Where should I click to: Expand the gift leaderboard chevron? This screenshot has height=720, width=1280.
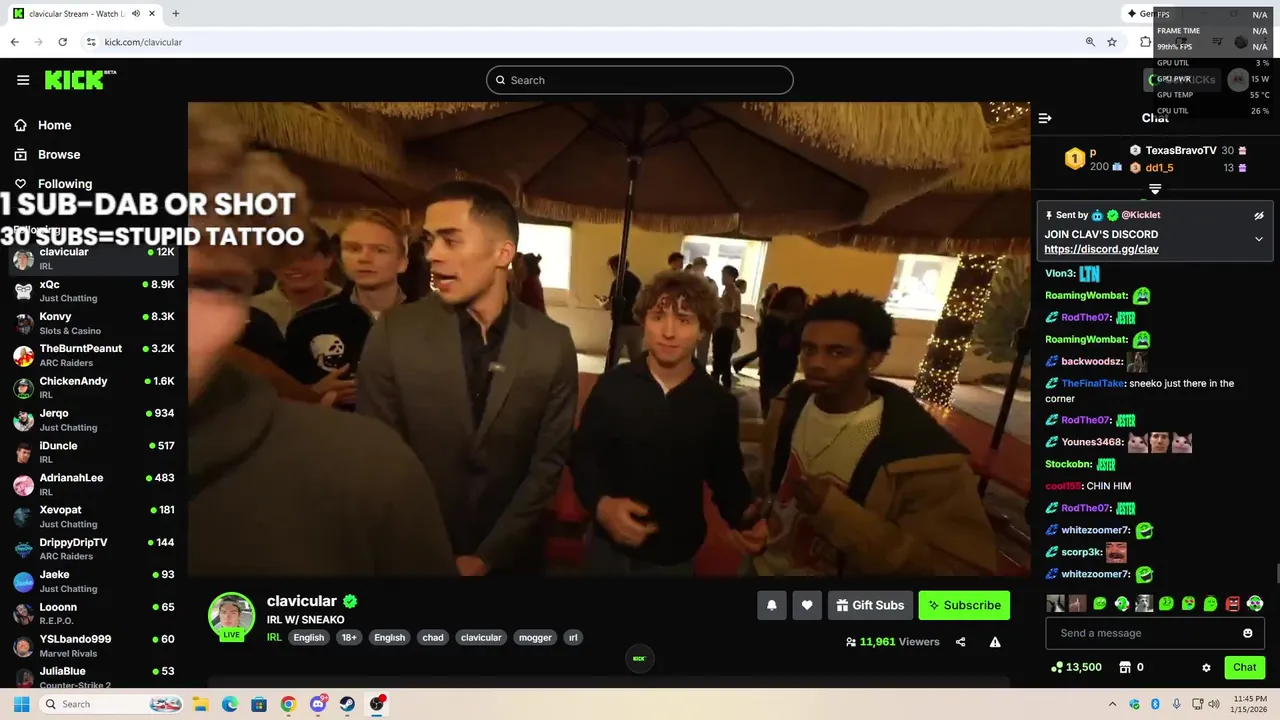click(x=1155, y=189)
